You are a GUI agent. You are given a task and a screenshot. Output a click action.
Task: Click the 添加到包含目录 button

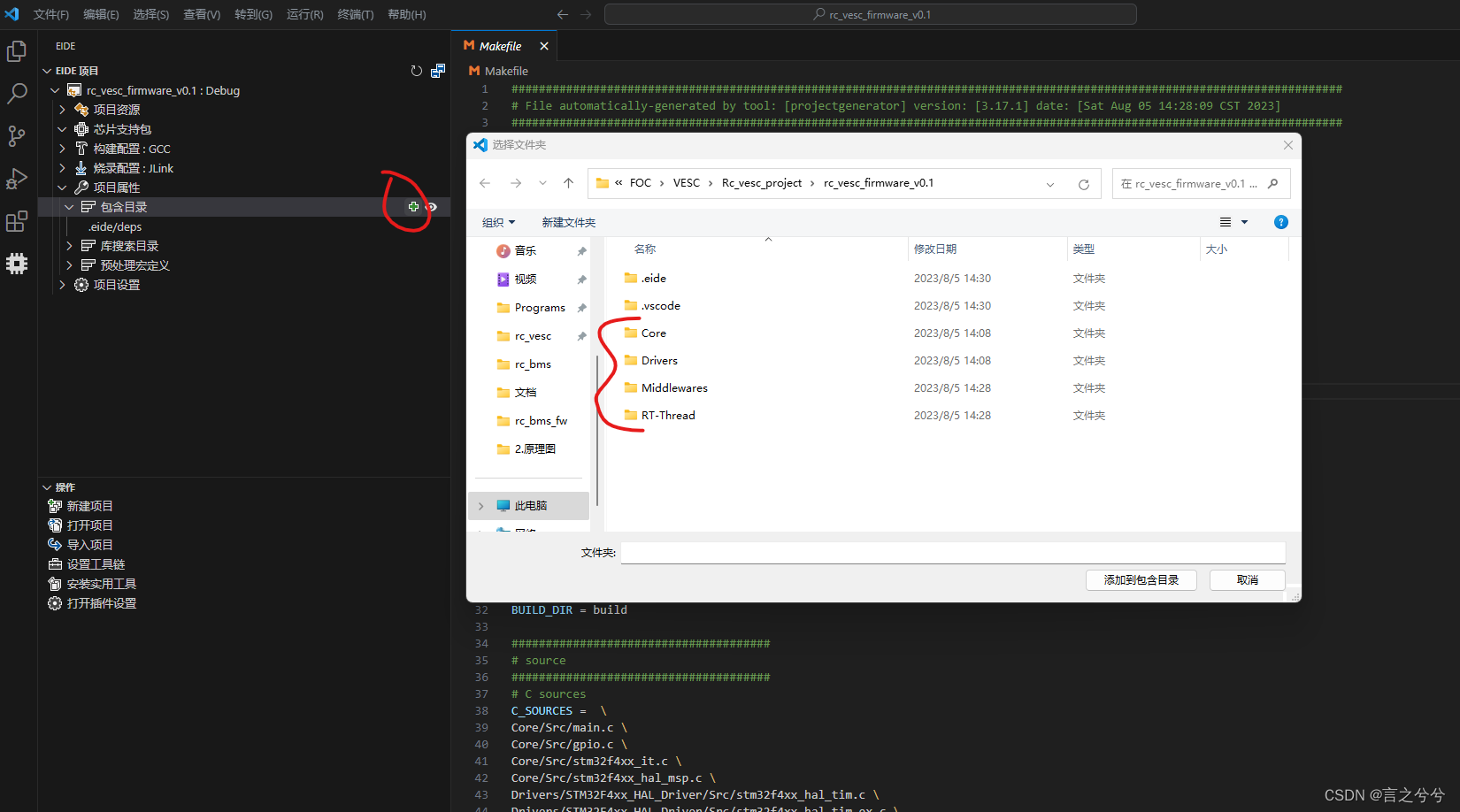1141,579
